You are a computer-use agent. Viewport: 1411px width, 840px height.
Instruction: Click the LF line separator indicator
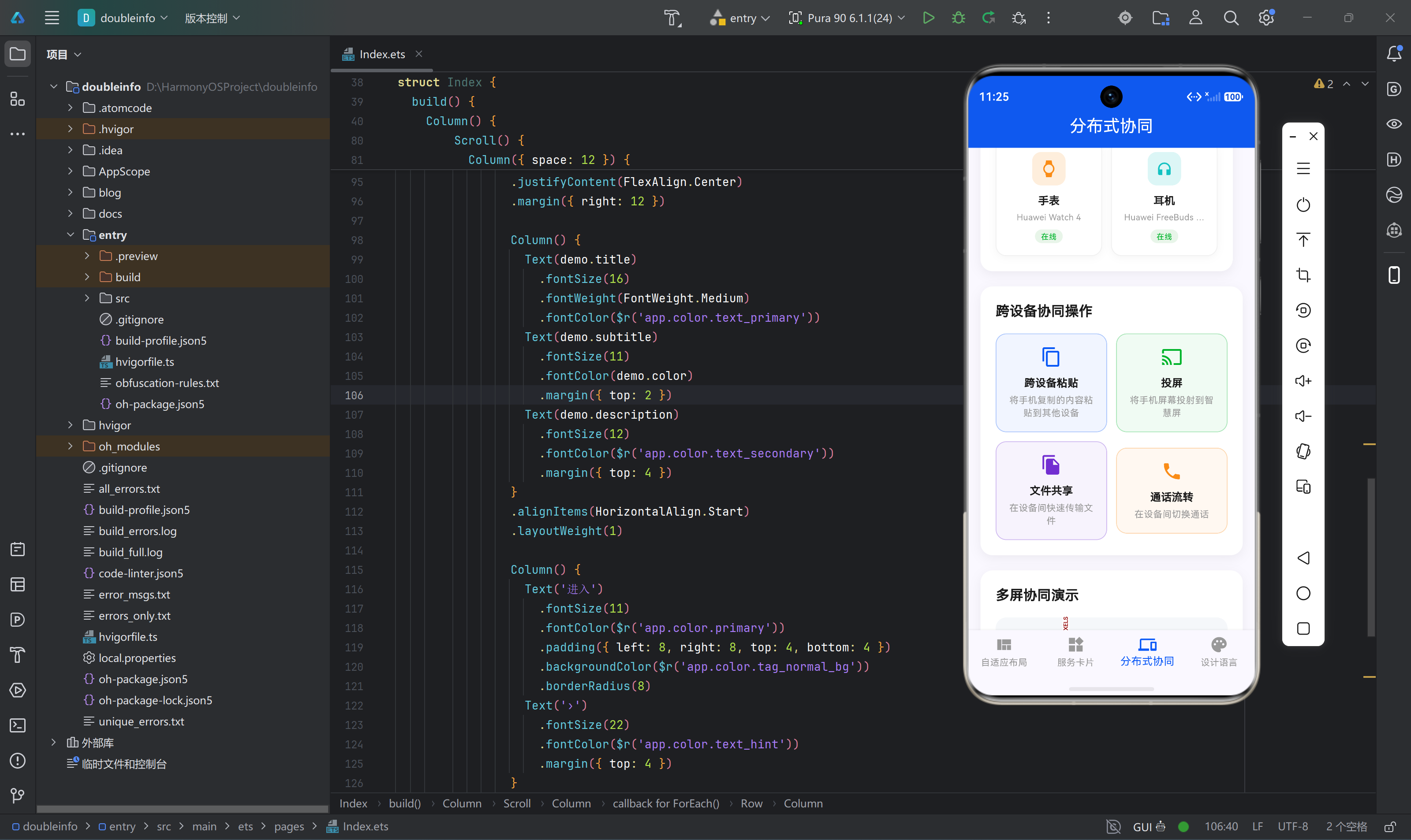tap(1257, 826)
